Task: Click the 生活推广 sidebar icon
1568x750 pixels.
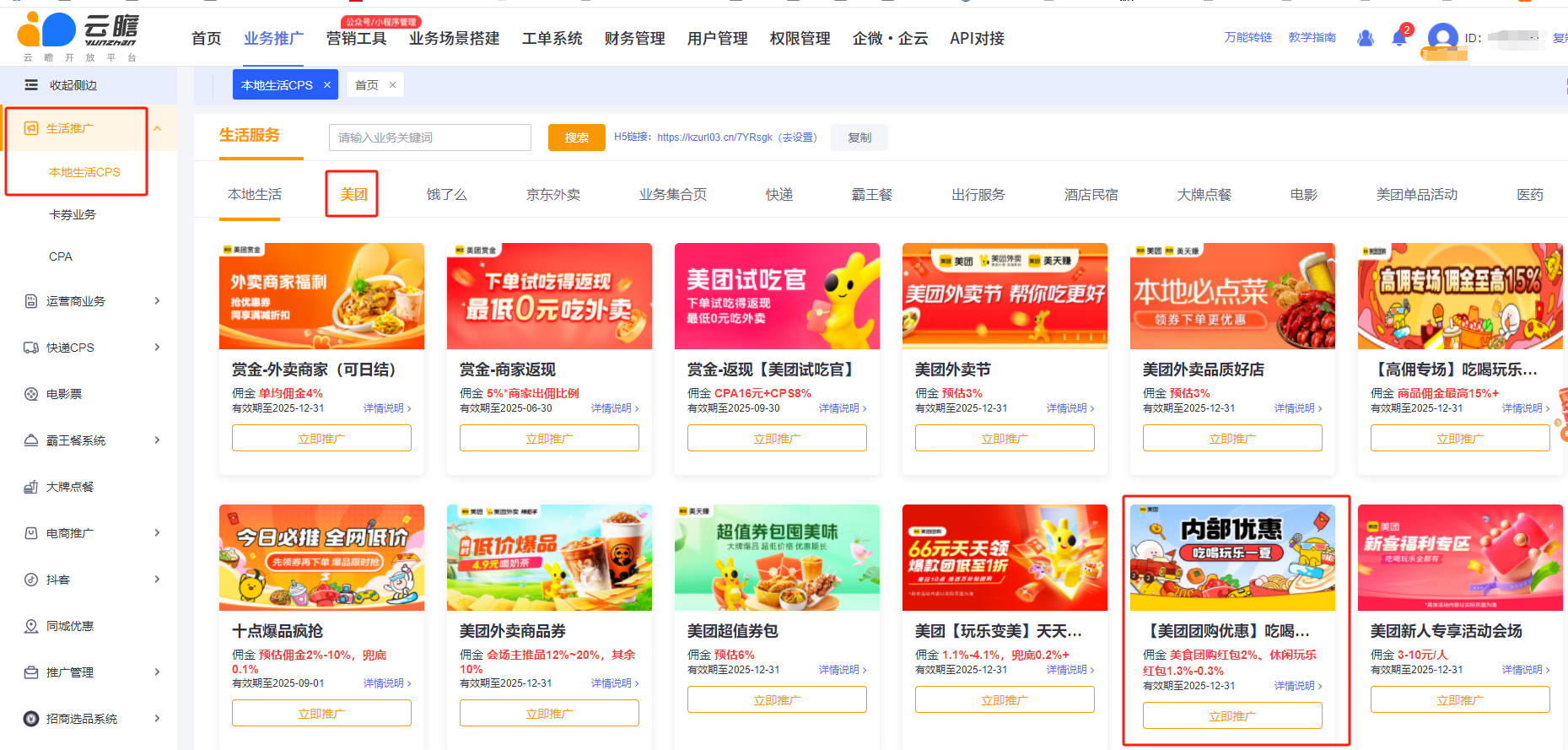Action: point(31,128)
